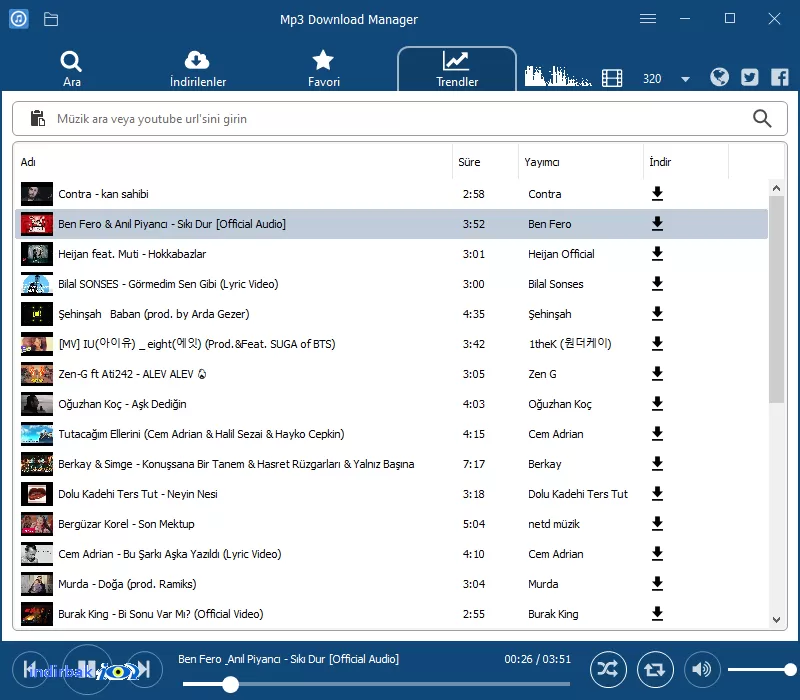Select Şehinşah Baban song title
The image size is (800, 700).
(x=154, y=314)
